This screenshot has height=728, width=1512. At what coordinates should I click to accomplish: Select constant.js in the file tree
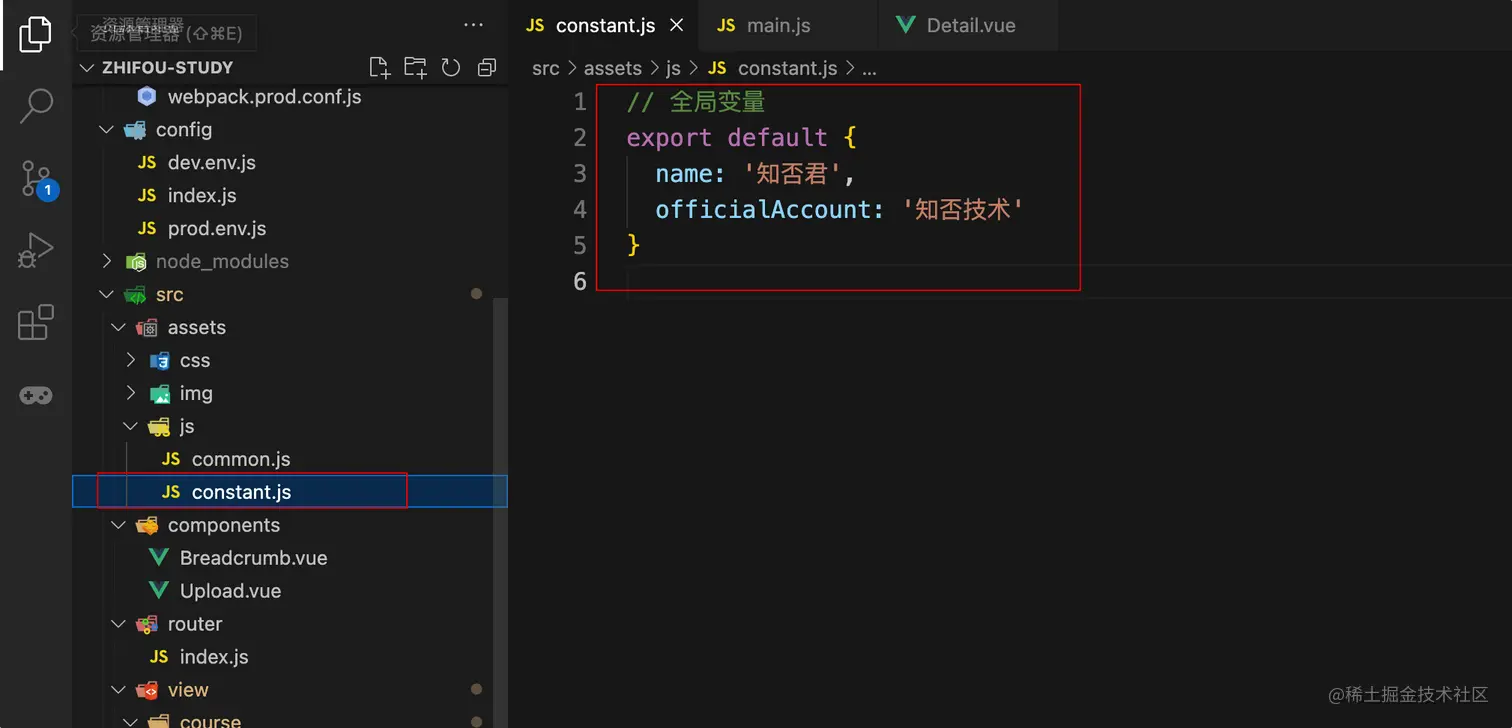(290, 492)
